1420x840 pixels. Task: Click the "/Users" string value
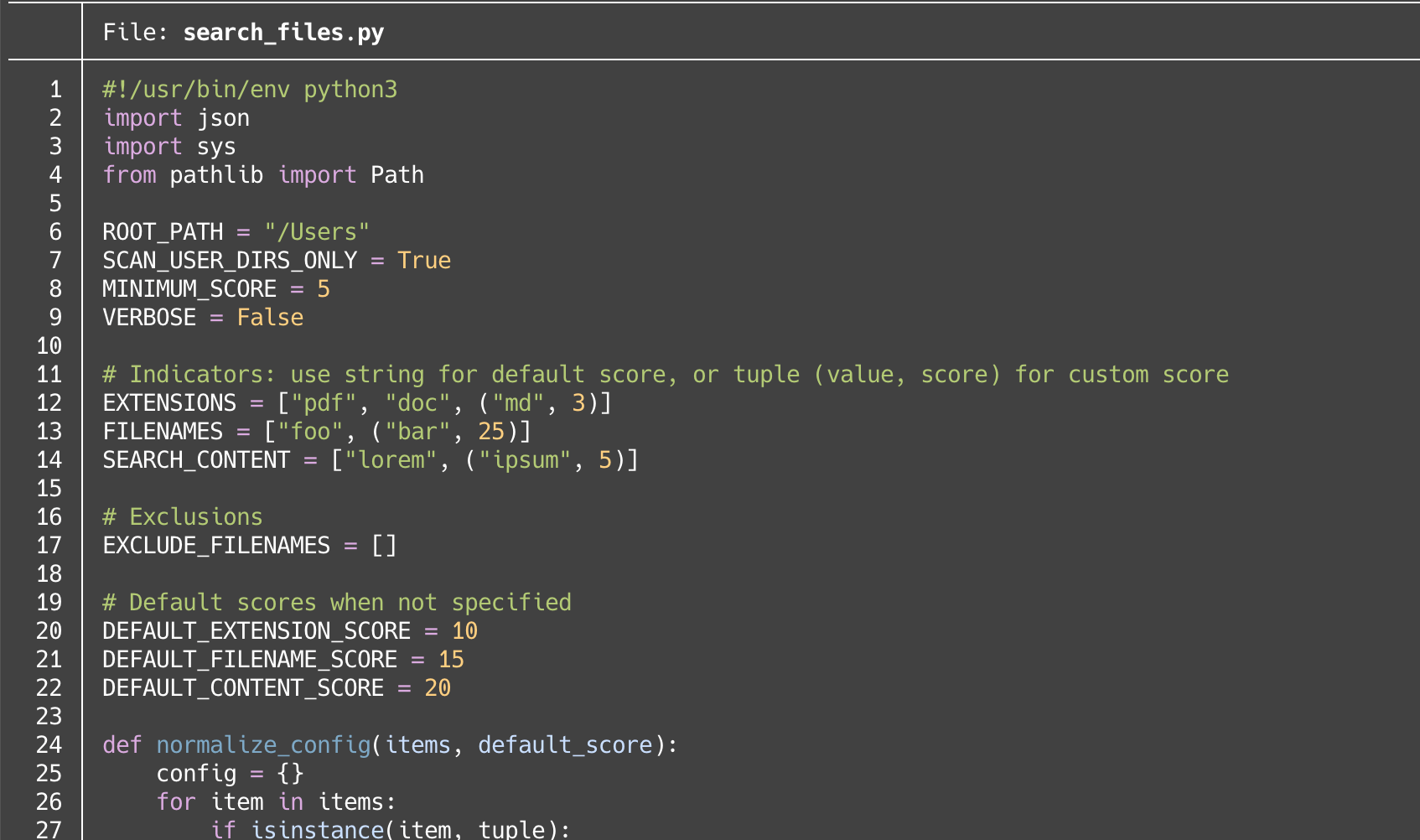coord(317,232)
